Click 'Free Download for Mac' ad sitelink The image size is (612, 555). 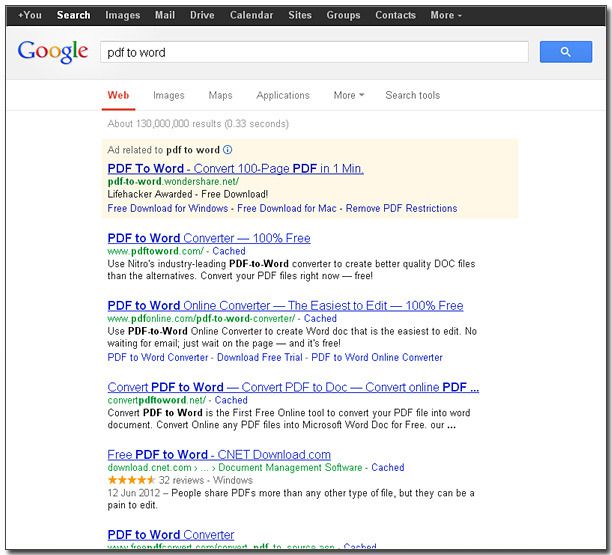pos(286,208)
